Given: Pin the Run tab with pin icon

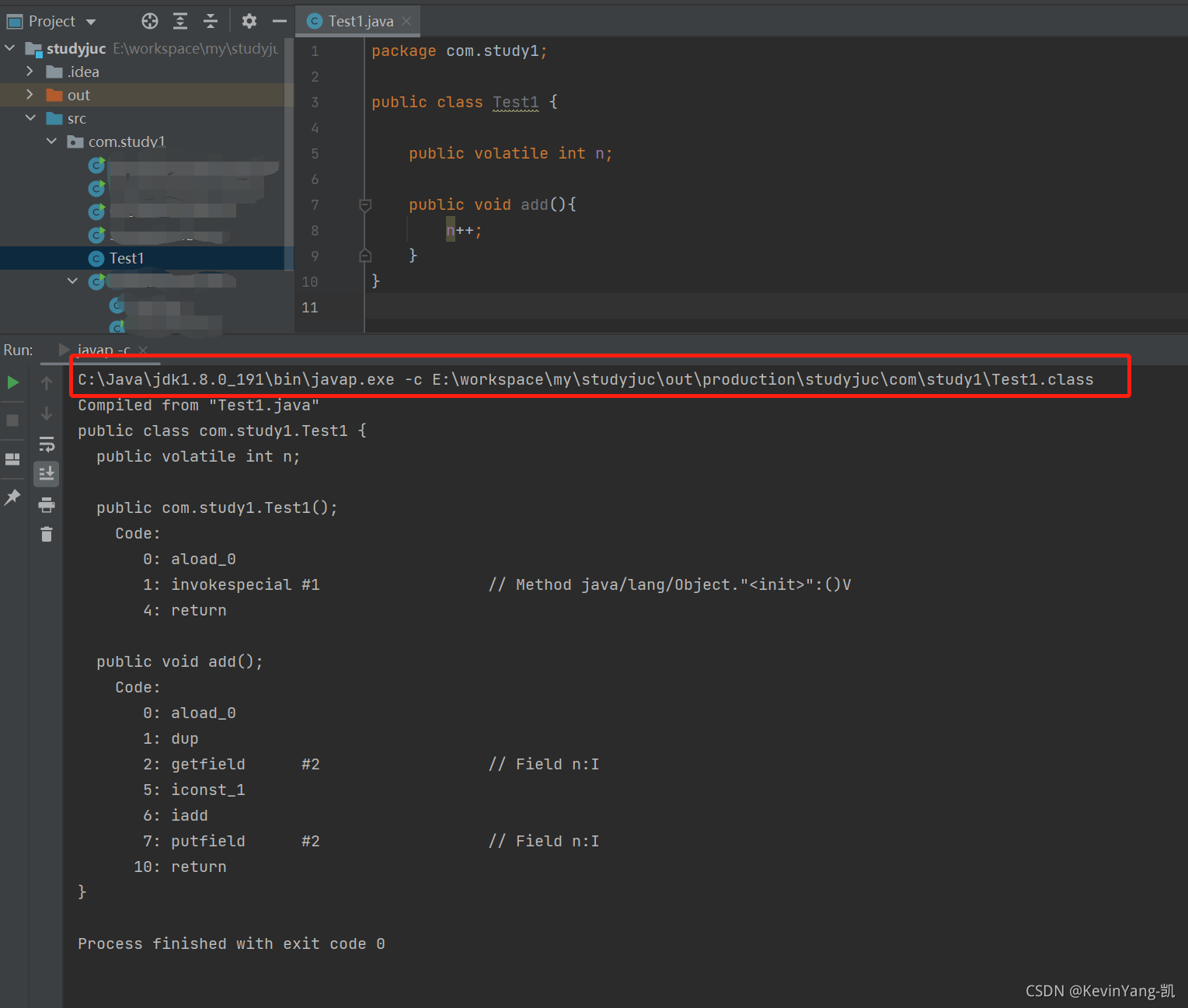Looking at the screenshot, I should (x=12, y=497).
